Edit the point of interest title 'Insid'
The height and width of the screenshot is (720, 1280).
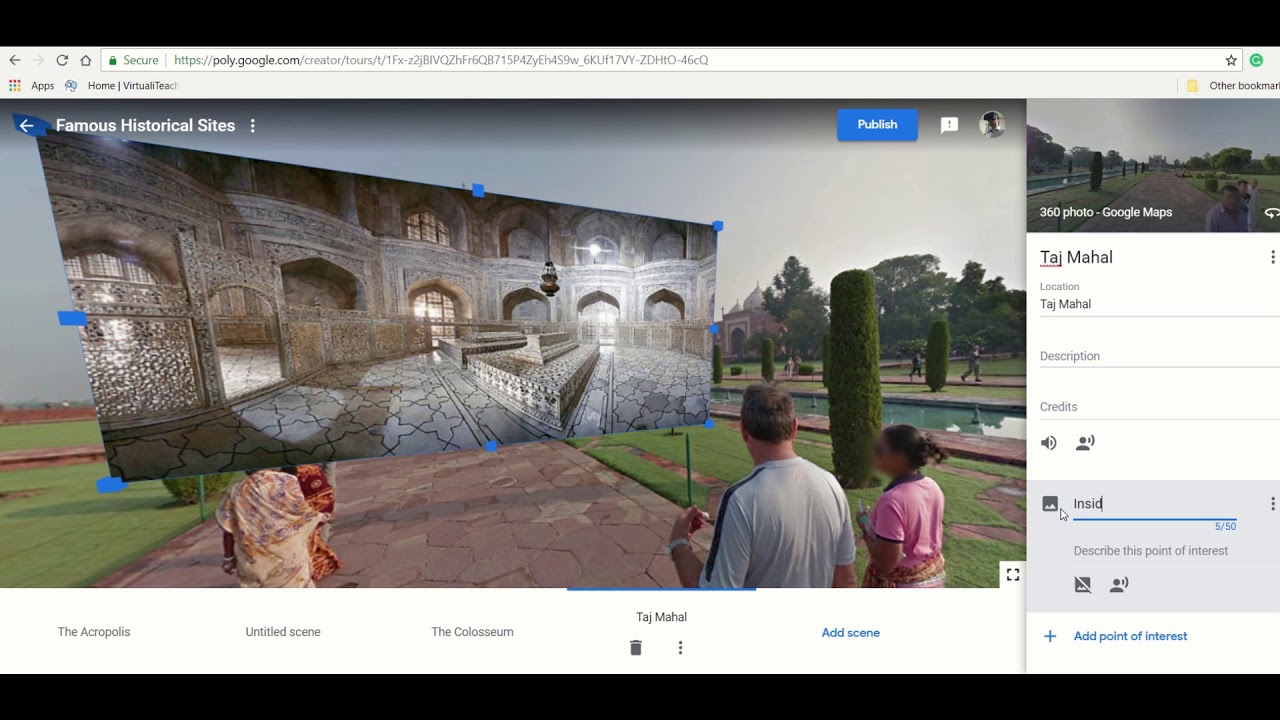coord(1155,504)
